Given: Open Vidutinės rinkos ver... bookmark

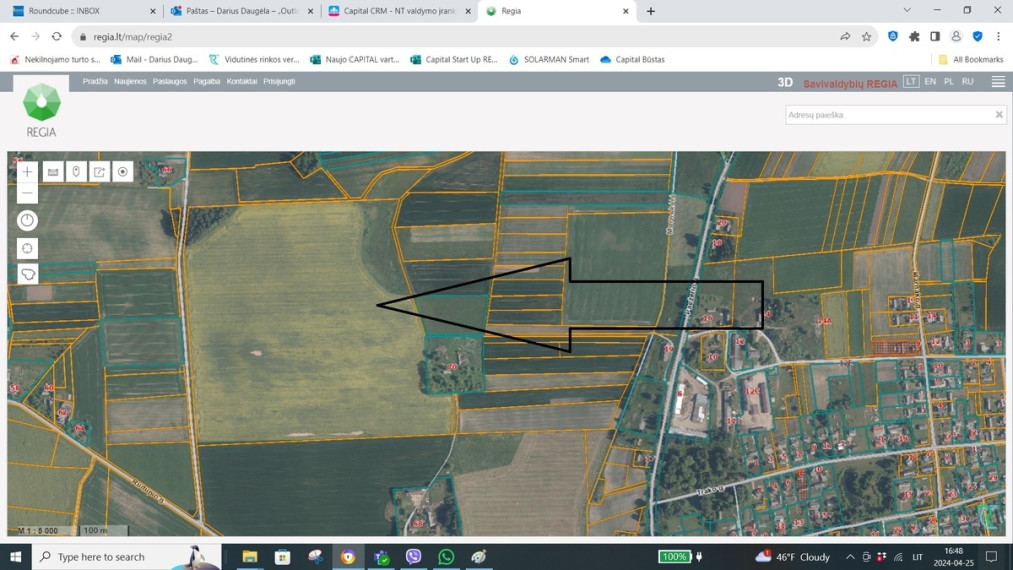Looking at the screenshot, I should 255,59.
